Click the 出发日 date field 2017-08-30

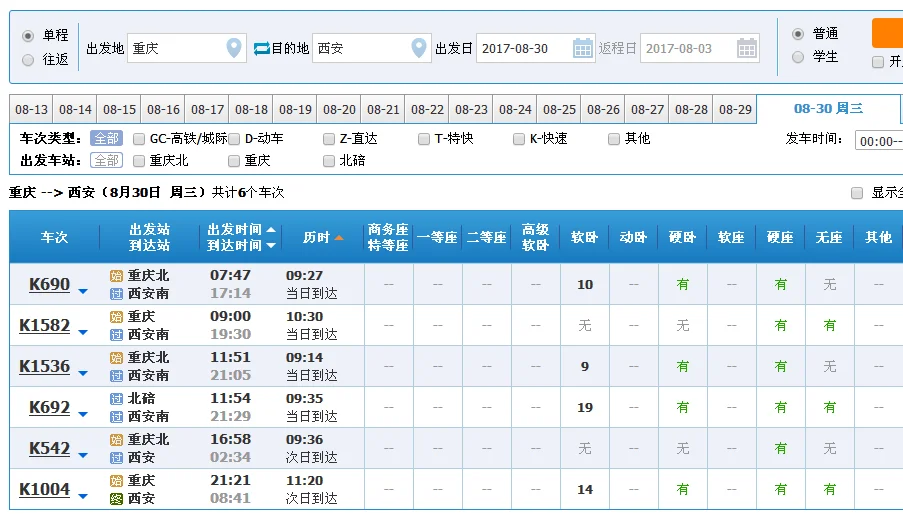(536, 48)
